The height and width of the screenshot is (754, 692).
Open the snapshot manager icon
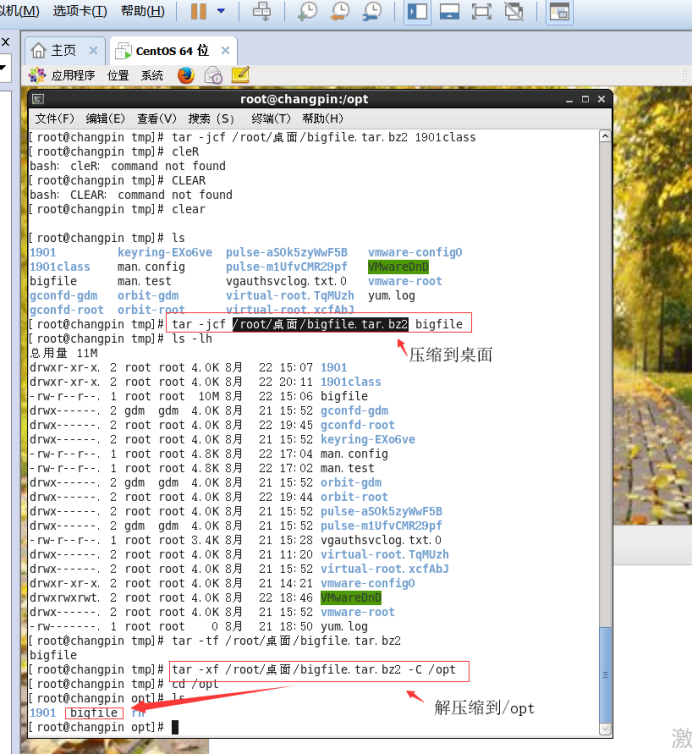pos(372,11)
